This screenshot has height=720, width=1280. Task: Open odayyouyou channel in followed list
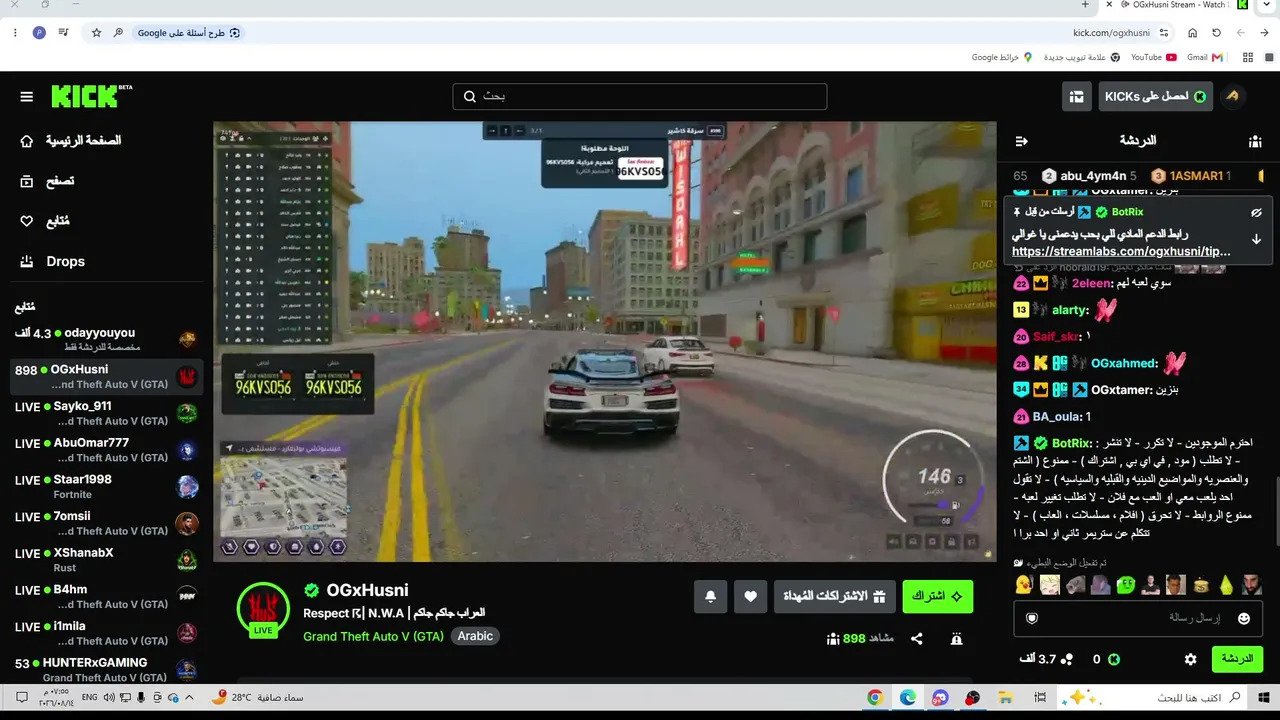106,339
